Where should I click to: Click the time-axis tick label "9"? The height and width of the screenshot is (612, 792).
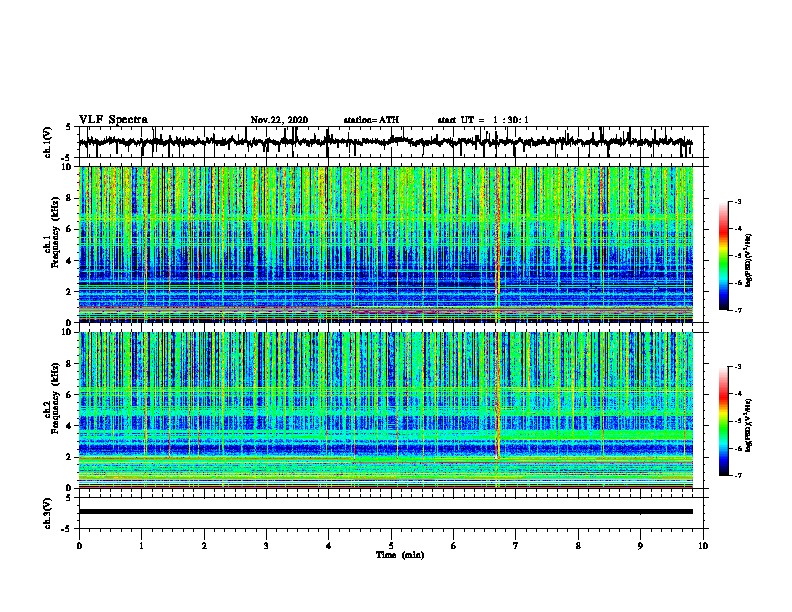click(640, 546)
